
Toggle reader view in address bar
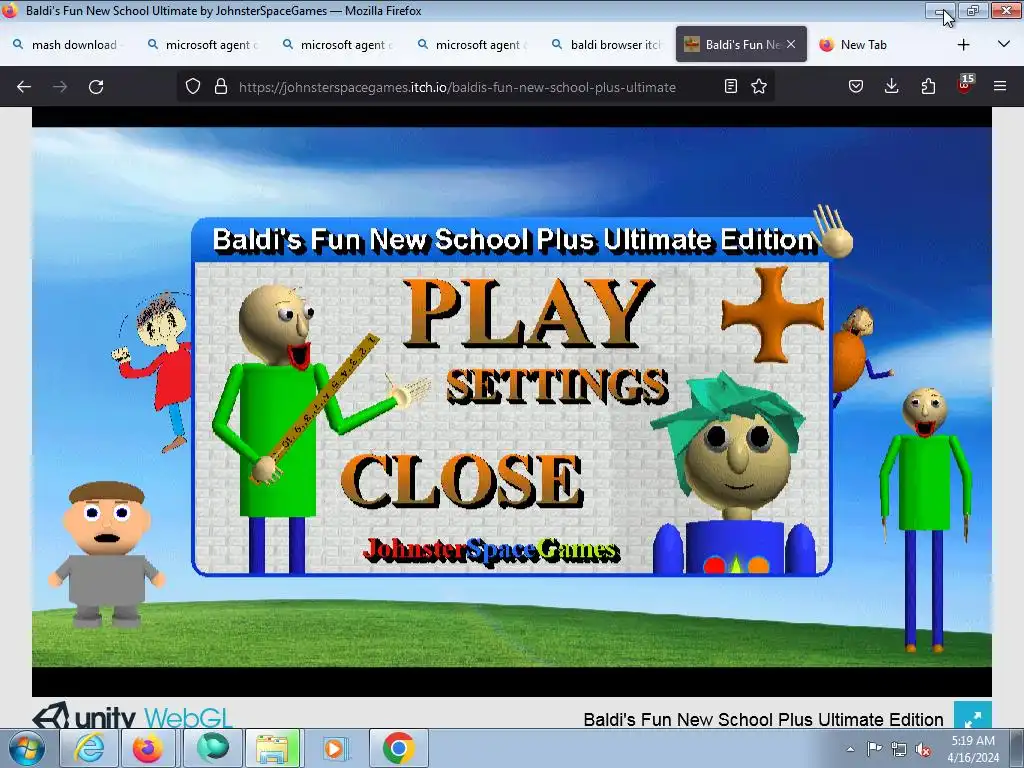coord(731,86)
